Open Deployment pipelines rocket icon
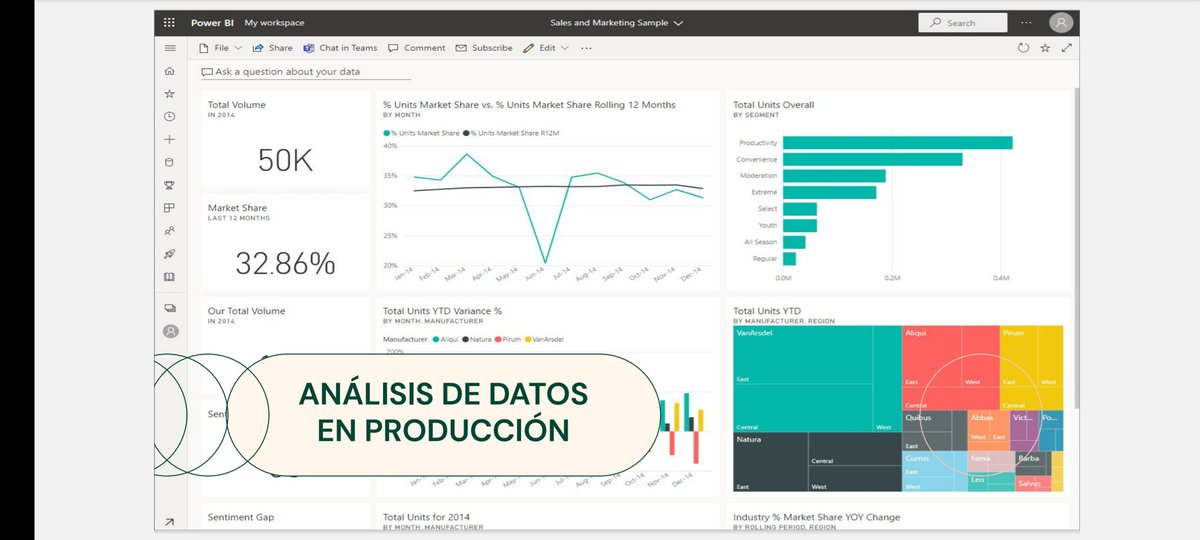 coord(170,254)
